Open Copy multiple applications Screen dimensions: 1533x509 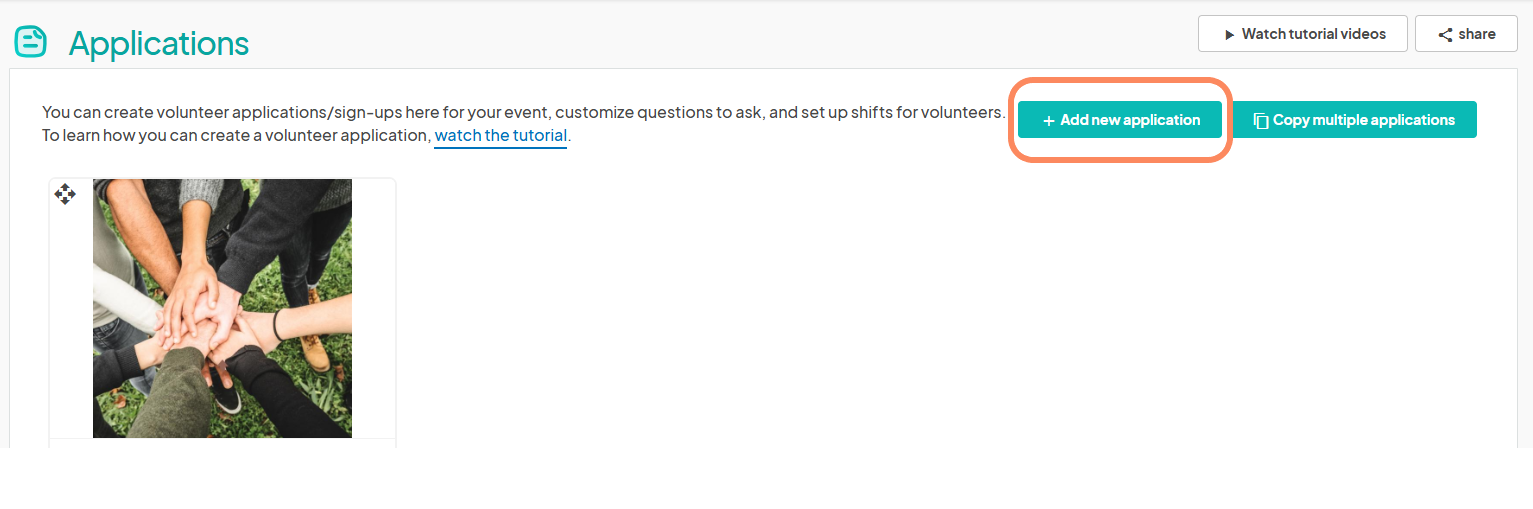pyautogui.click(x=1354, y=120)
